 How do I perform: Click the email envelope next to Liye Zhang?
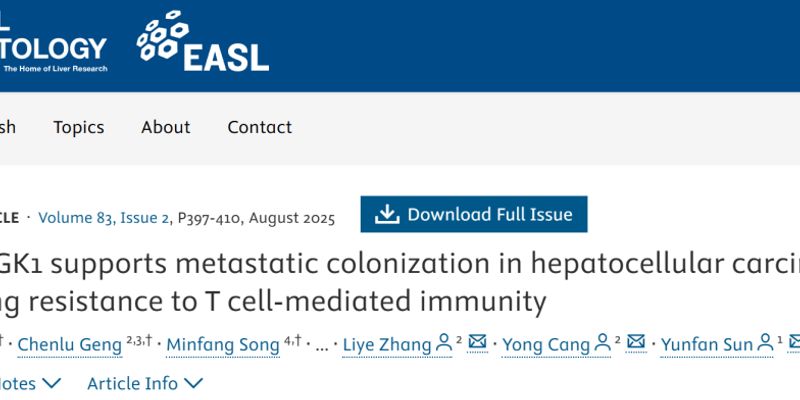pos(478,345)
